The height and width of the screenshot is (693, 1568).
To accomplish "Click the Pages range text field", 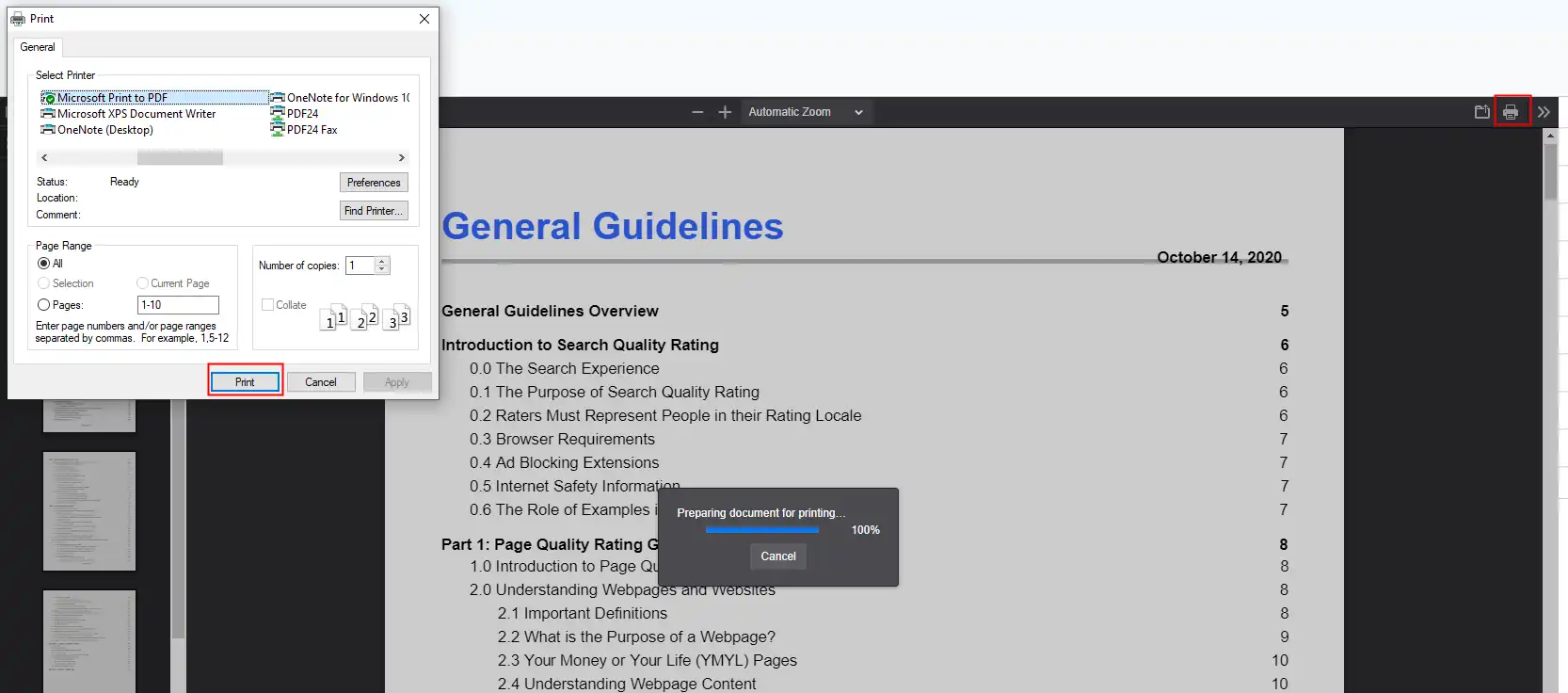I will (178, 305).
